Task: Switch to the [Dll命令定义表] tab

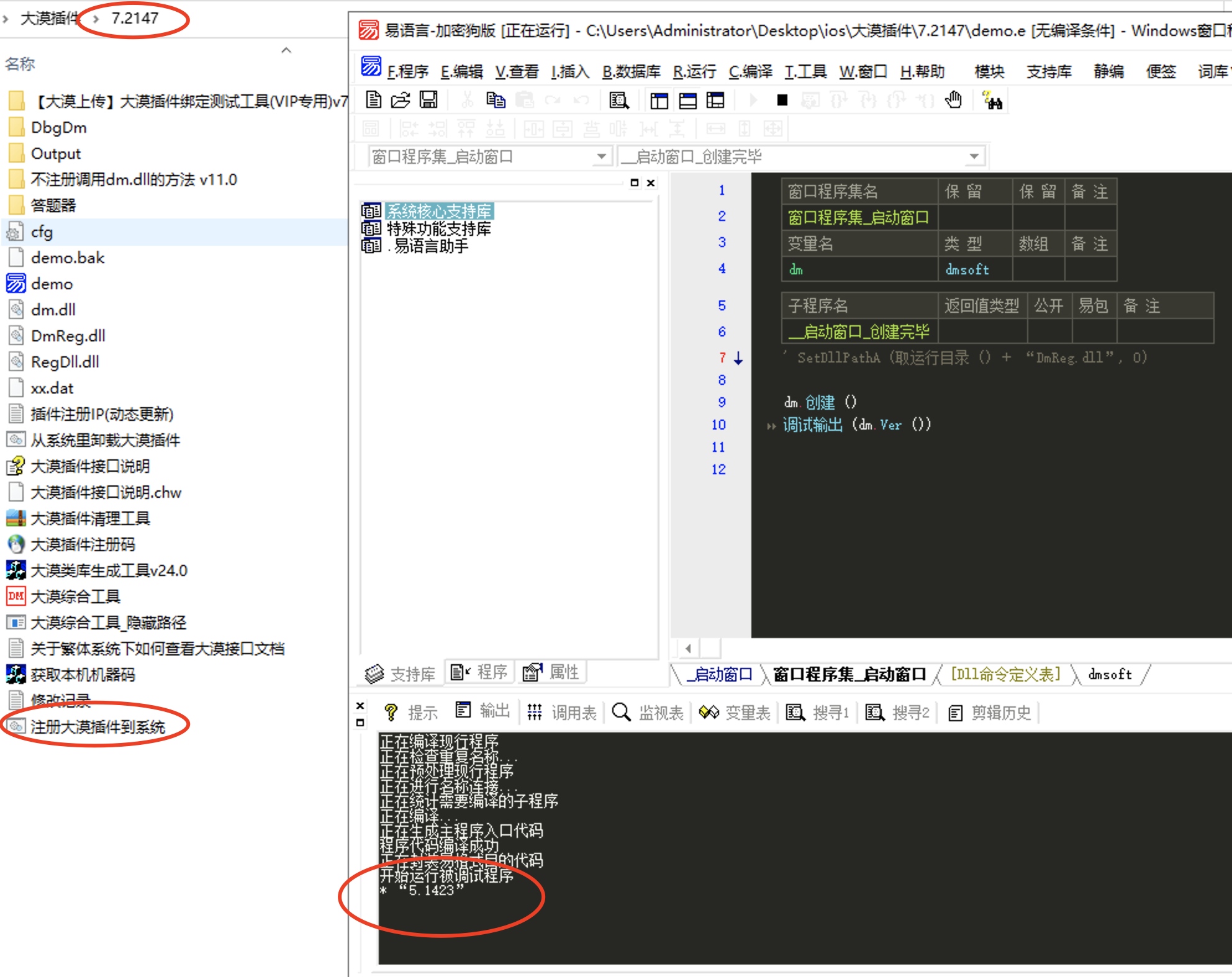Action: point(1005,674)
